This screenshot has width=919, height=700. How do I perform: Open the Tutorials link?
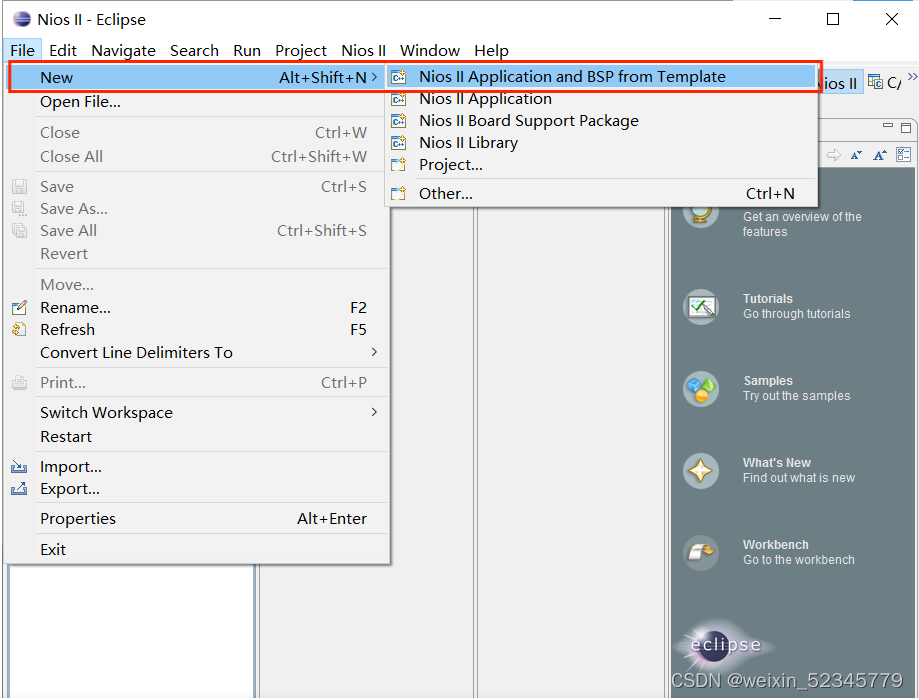coord(768,299)
